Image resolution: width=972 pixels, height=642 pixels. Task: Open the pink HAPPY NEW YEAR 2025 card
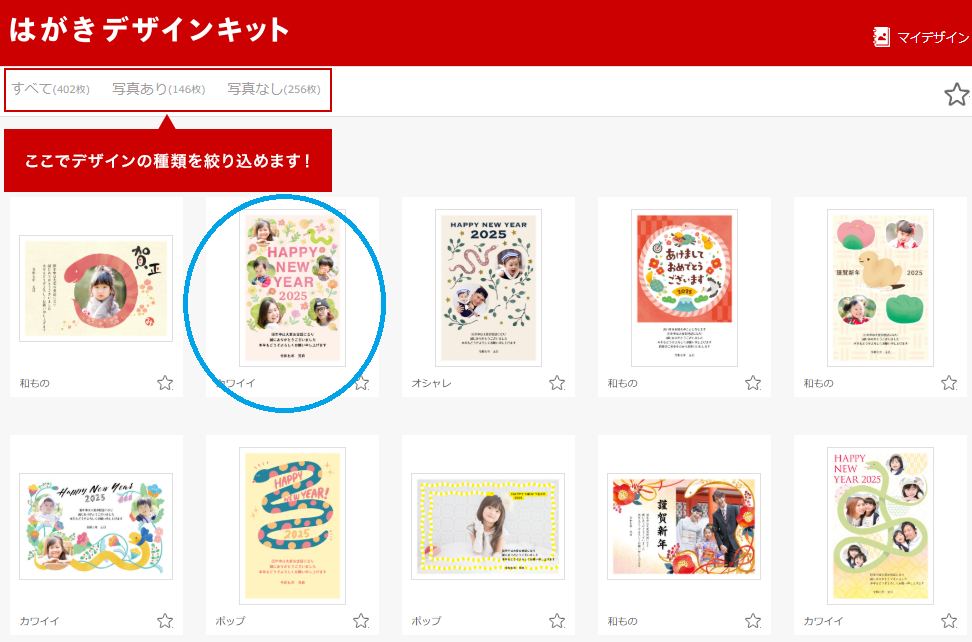tap(293, 288)
